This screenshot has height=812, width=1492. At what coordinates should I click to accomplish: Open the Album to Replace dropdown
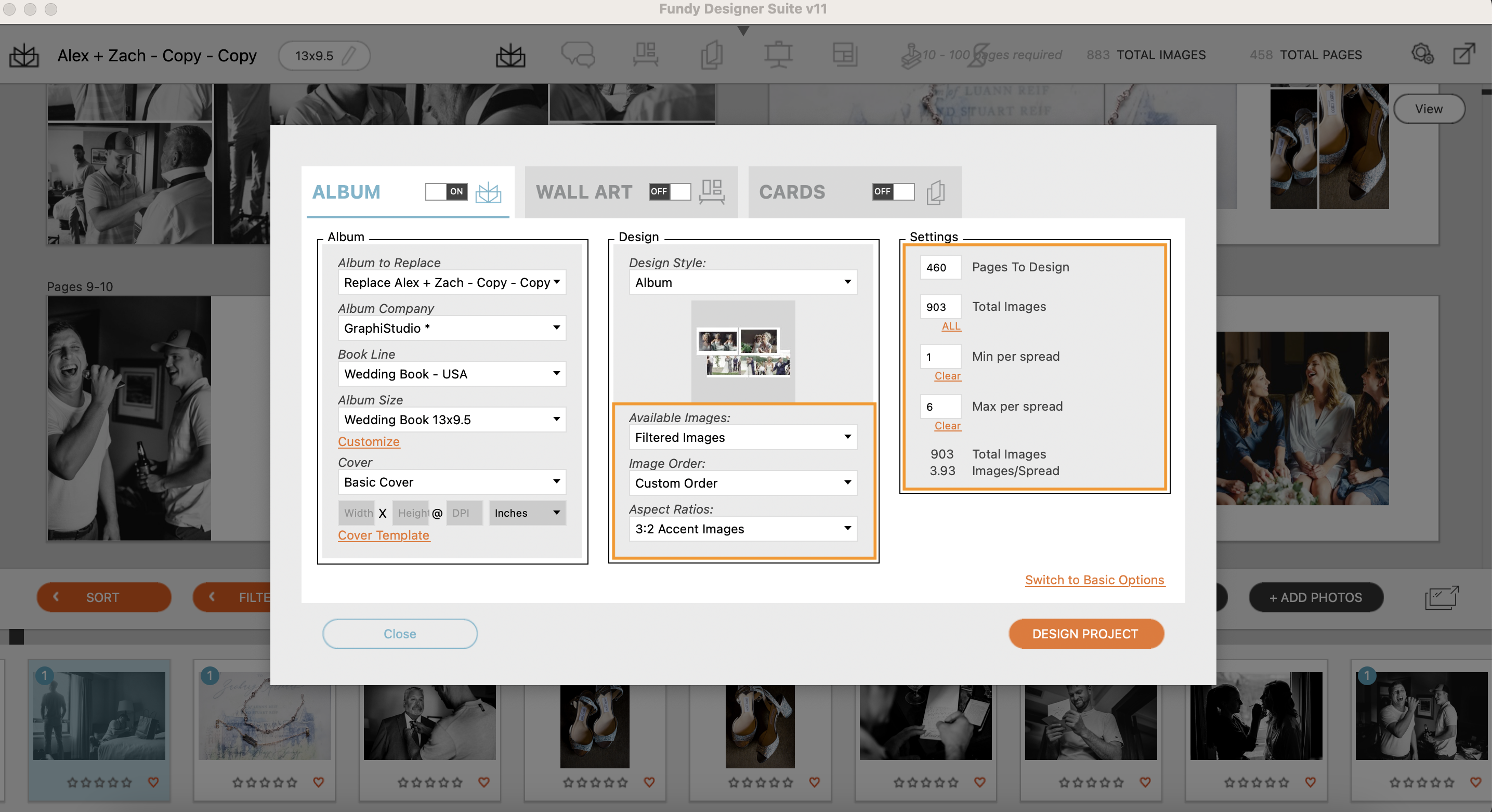[x=452, y=283]
